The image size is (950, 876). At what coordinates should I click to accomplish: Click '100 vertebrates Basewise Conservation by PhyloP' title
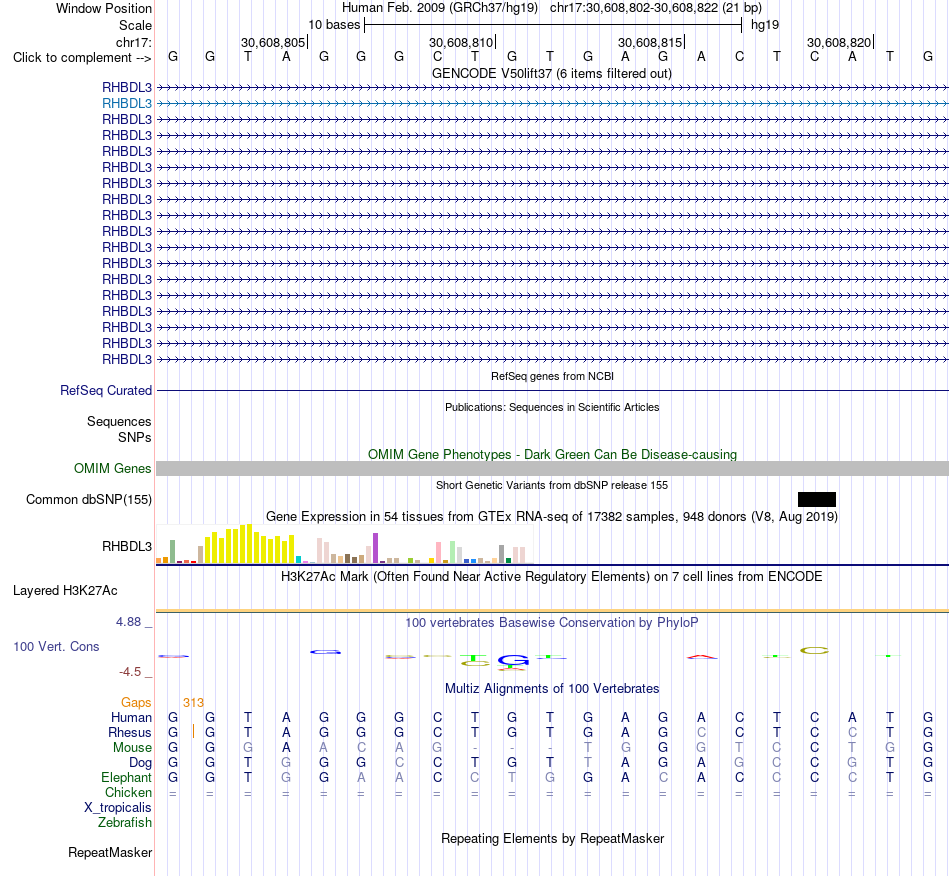click(552, 622)
